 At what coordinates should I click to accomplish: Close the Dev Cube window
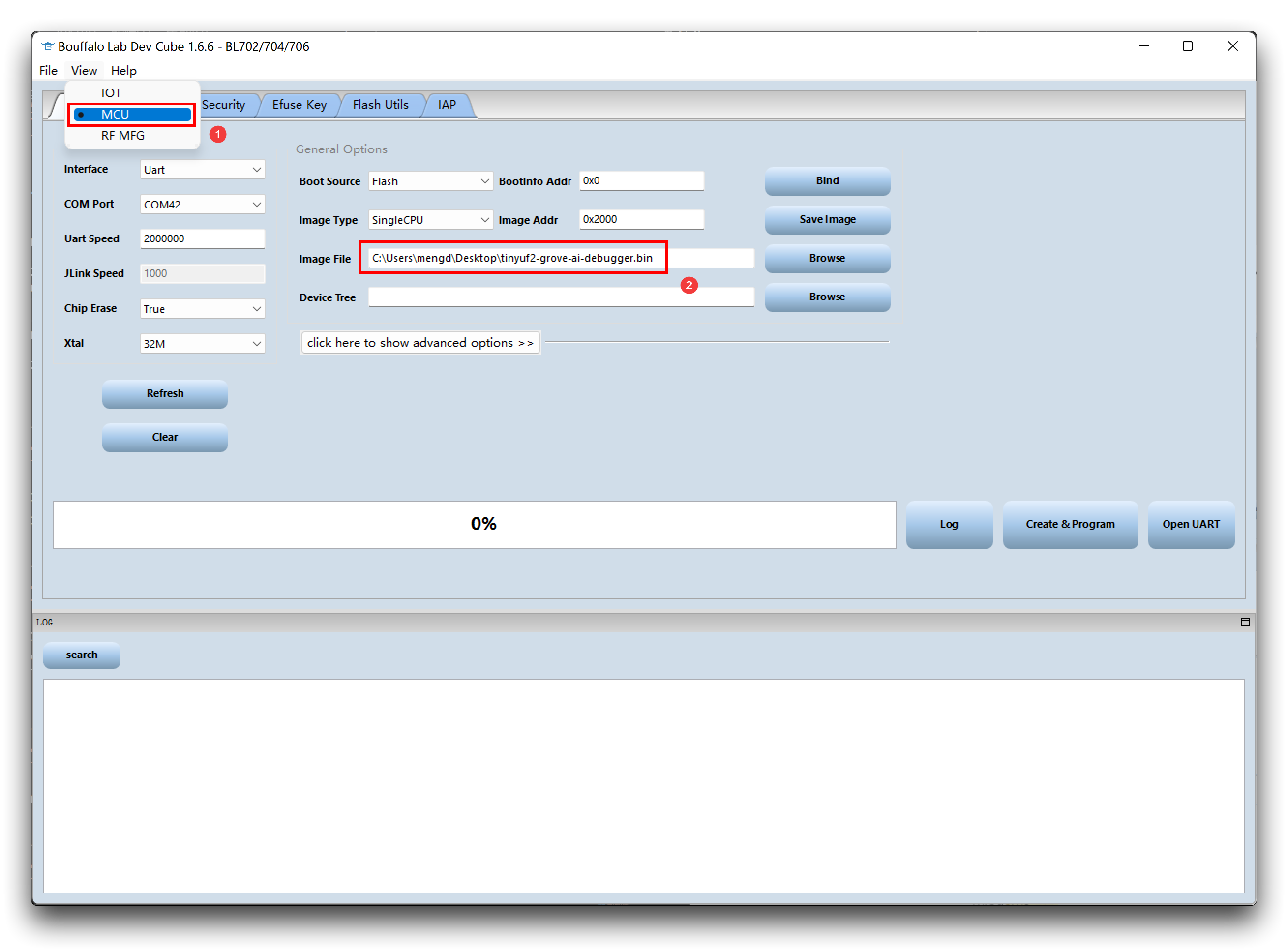point(1233,46)
